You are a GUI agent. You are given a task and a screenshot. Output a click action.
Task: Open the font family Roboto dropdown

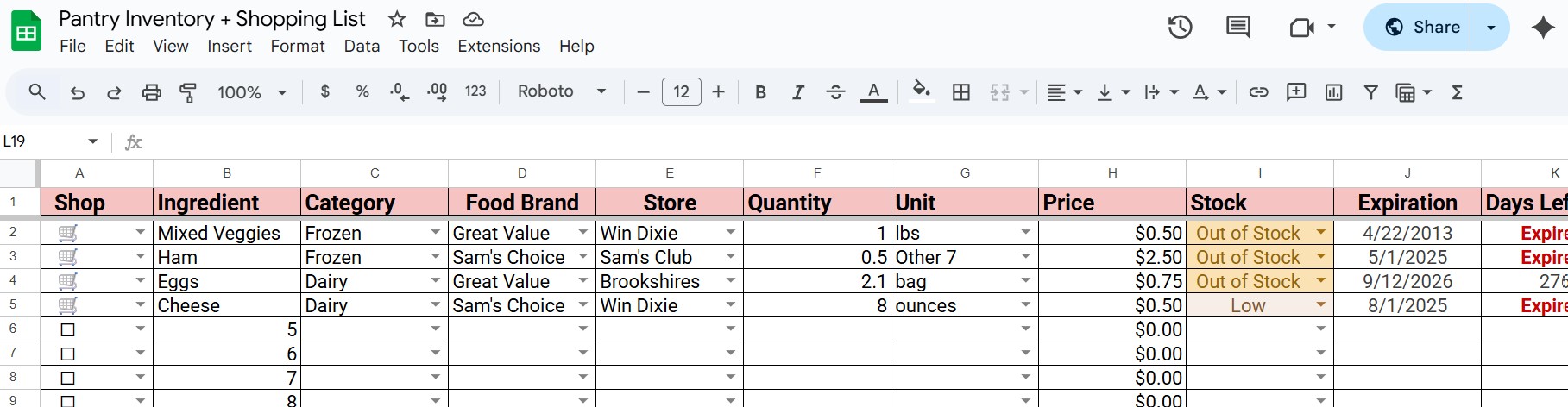[x=562, y=91]
